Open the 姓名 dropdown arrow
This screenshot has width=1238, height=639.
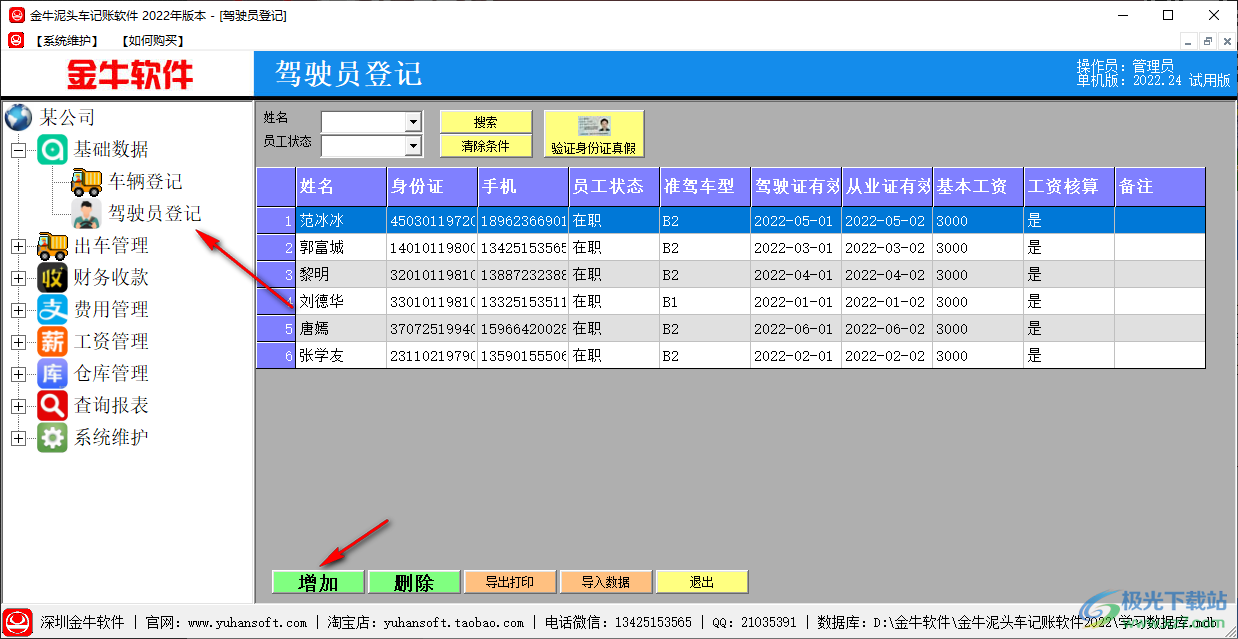pyautogui.click(x=413, y=122)
